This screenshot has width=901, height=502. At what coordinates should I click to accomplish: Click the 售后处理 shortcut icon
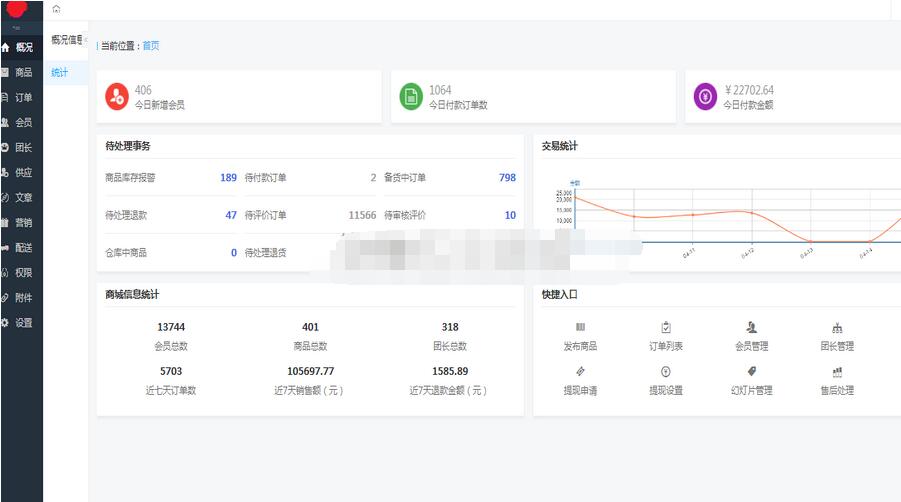coord(837,372)
